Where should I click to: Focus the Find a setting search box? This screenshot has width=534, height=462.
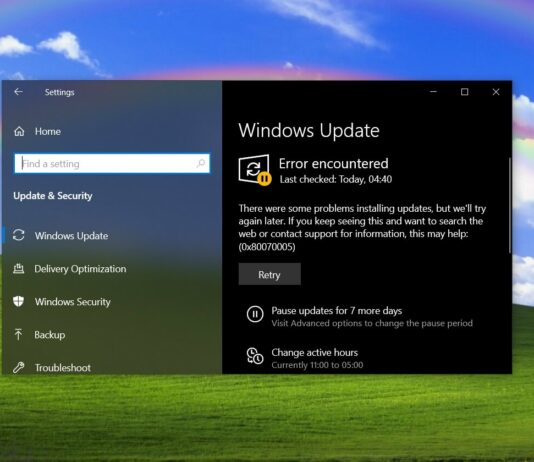[112, 163]
